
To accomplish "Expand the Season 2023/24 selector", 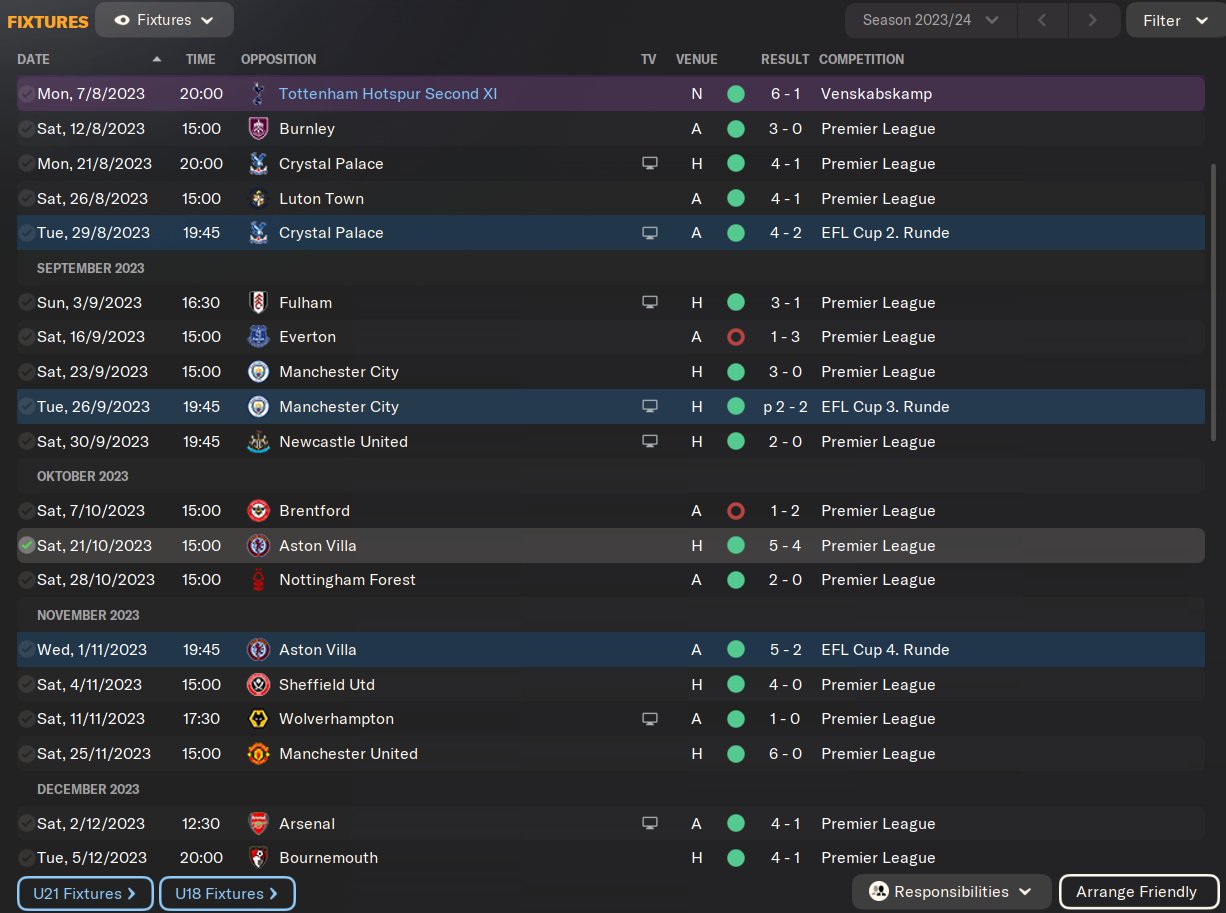I will [x=931, y=20].
